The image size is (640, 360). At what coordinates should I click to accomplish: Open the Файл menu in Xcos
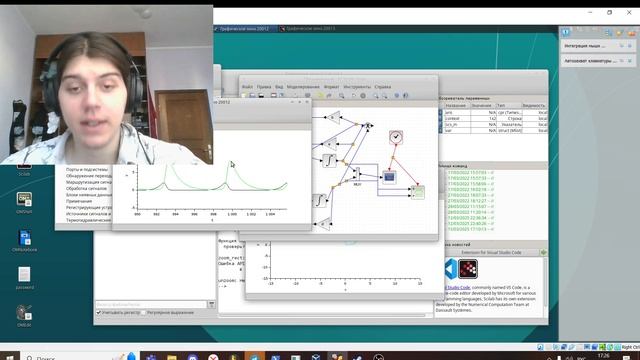click(247, 87)
